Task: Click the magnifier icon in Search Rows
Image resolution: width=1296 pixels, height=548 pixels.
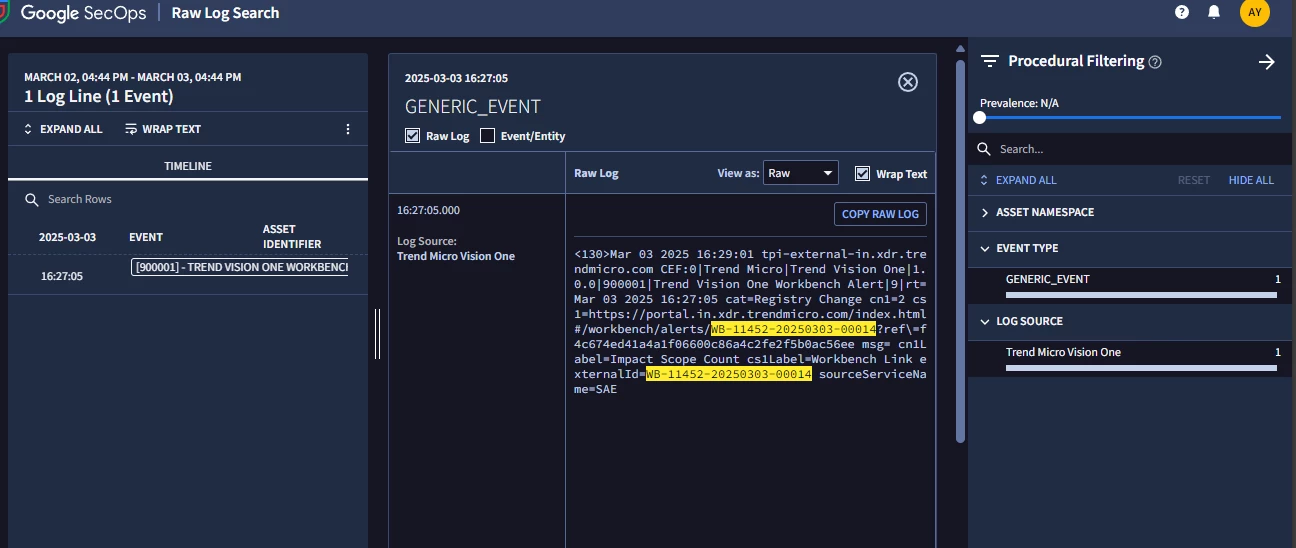Action: (32, 200)
